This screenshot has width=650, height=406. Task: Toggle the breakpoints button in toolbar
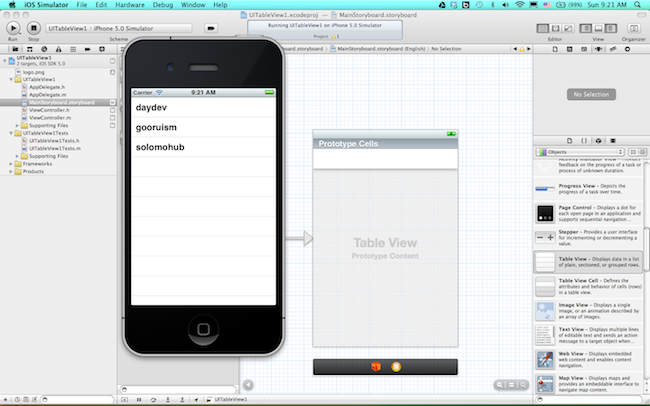pyautogui.click(x=211, y=28)
